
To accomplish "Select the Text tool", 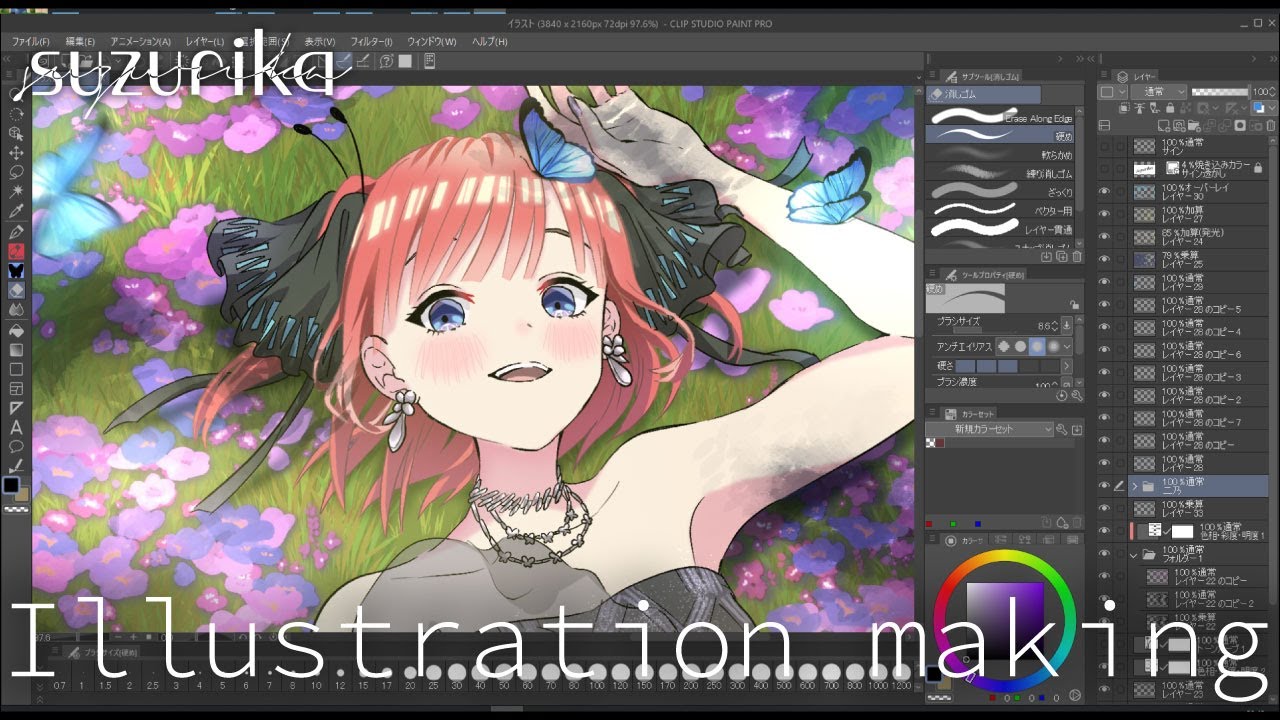I will [x=16, y=427].
